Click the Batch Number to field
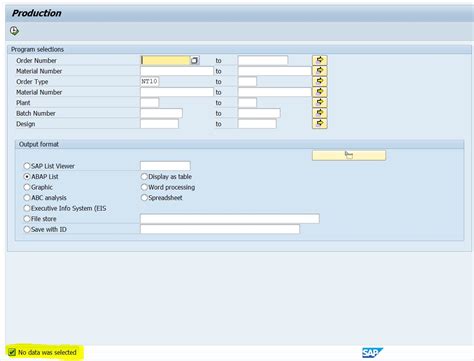 coord(259,113)
